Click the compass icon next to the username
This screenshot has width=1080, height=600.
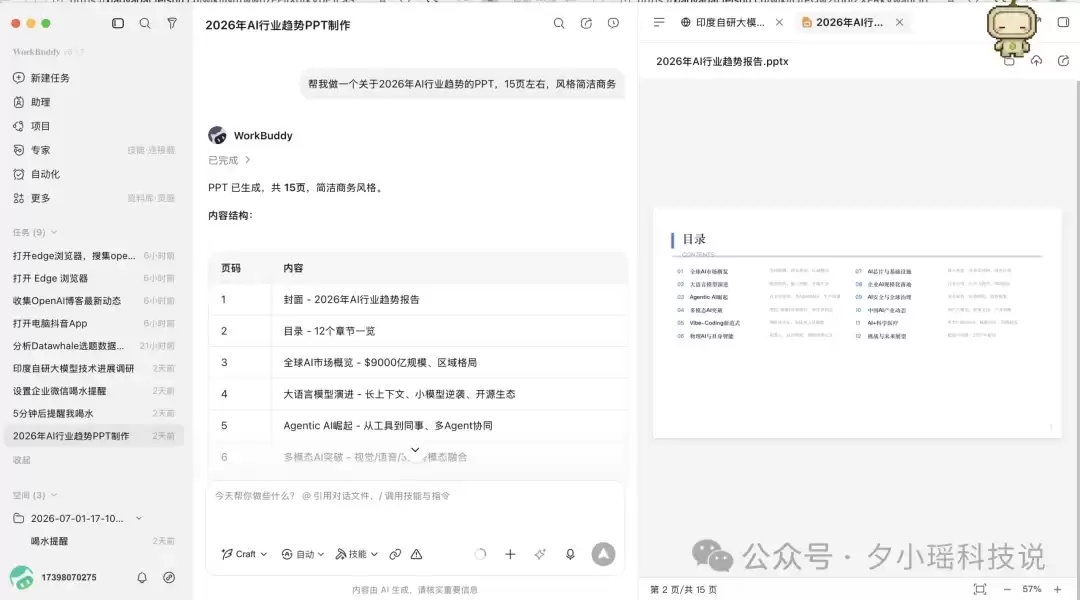(x=169, y=578)
